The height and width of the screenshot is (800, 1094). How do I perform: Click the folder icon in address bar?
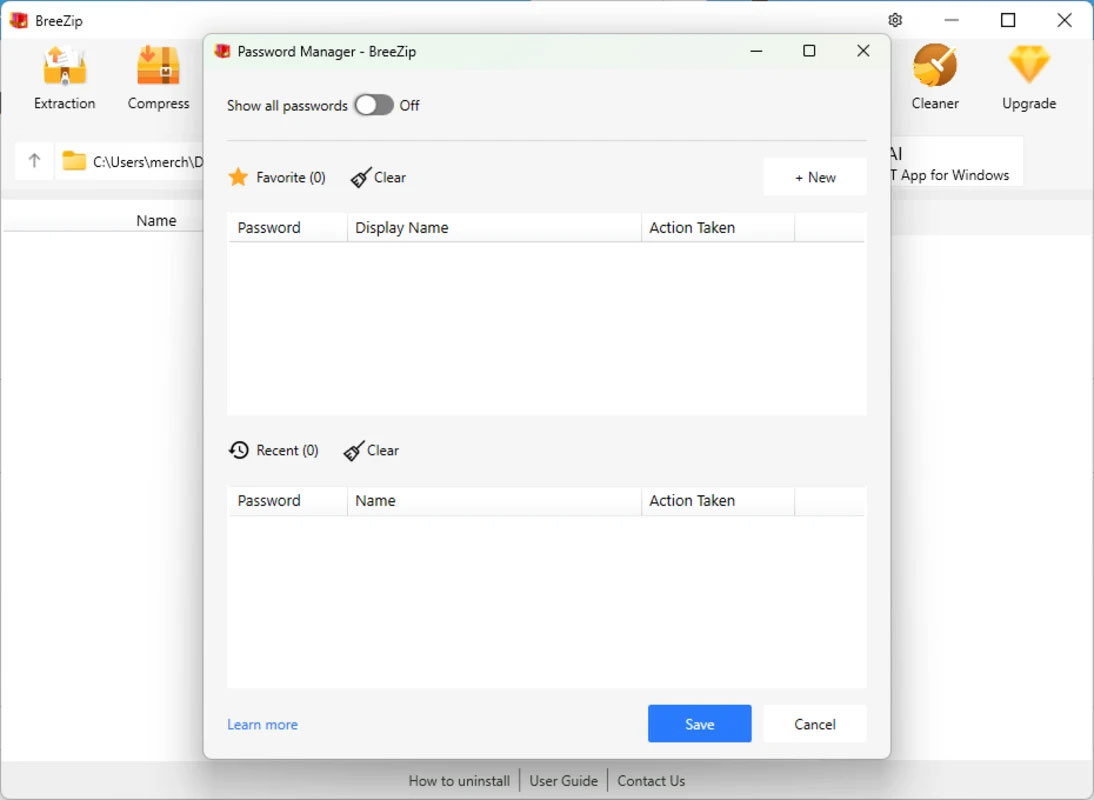pyautogui.click(x=73, y=161)
